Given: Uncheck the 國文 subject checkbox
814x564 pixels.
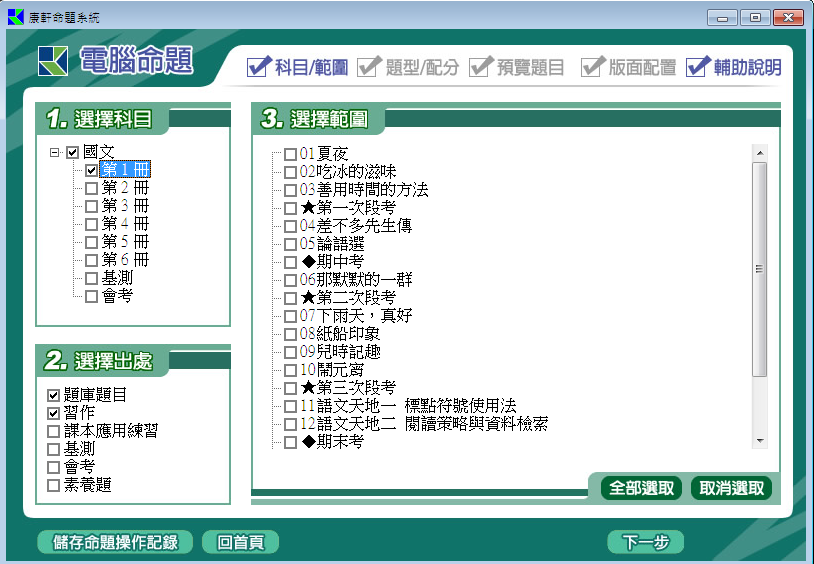Looking at the screenshot, I should (x=73, y=153).
